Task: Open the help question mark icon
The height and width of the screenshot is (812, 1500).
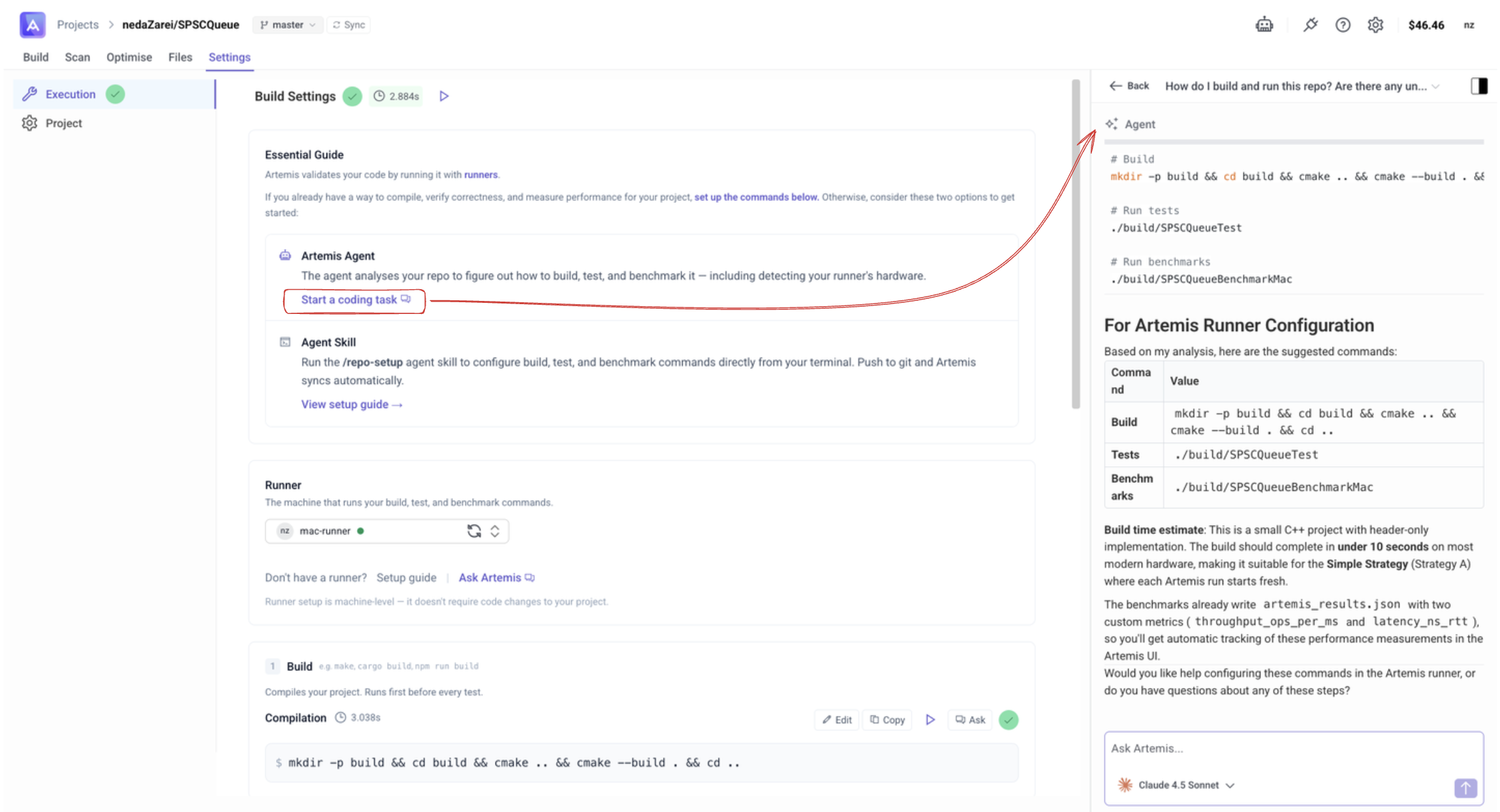Action: (1343, 25)
